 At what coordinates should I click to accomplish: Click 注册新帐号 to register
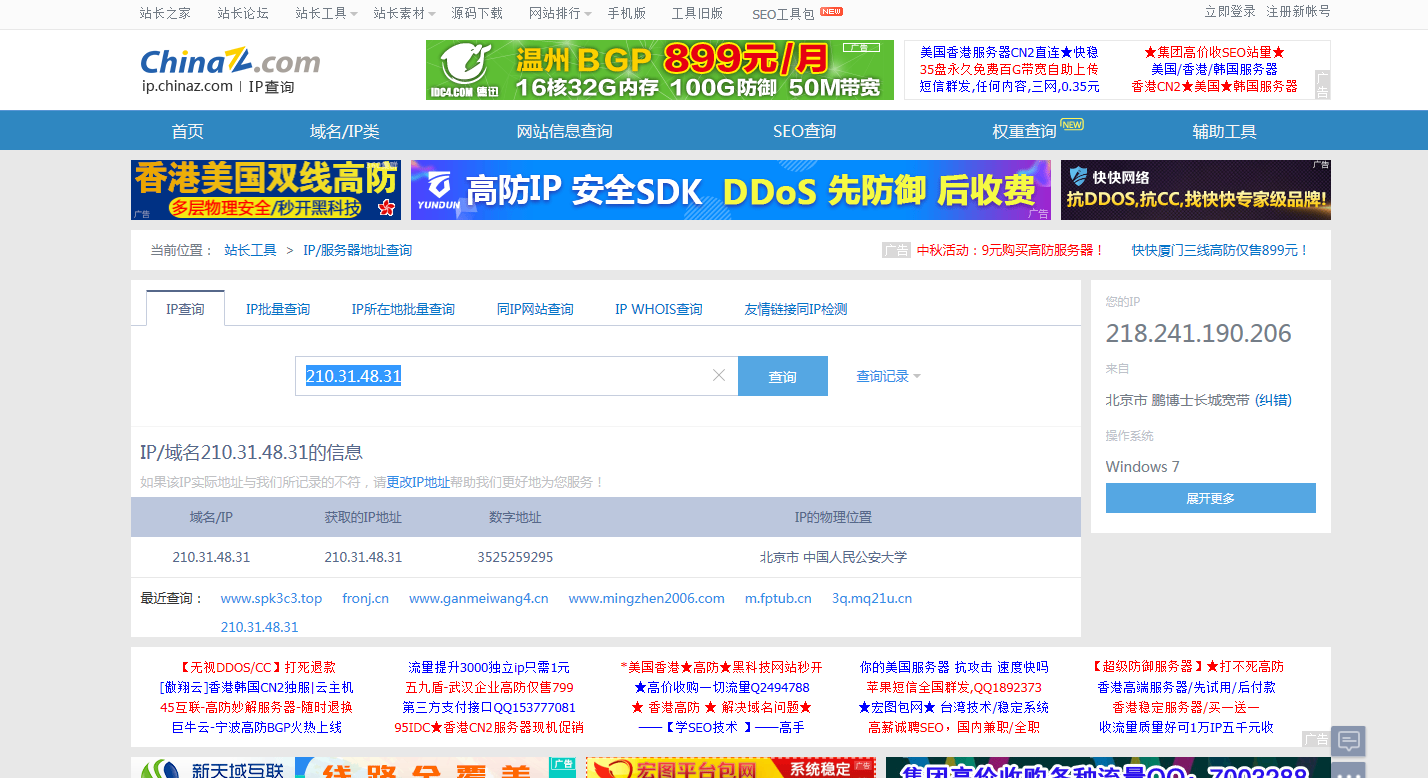pos(1298,11)
